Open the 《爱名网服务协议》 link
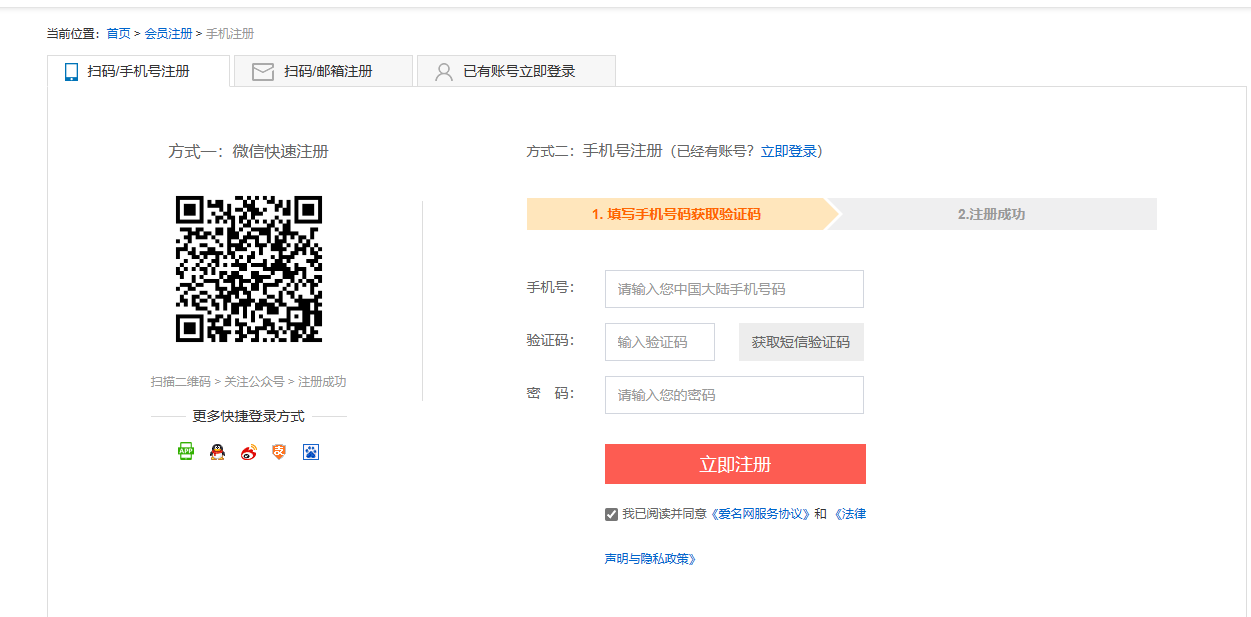The height and width of the screenshot is (617, 1251). pos(760,514)
